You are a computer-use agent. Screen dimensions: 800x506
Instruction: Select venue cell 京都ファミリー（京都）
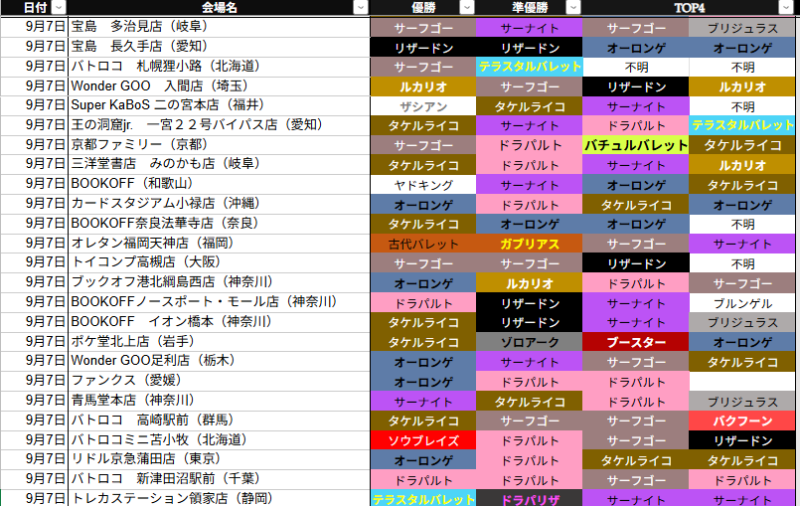[x=219, y=145]
